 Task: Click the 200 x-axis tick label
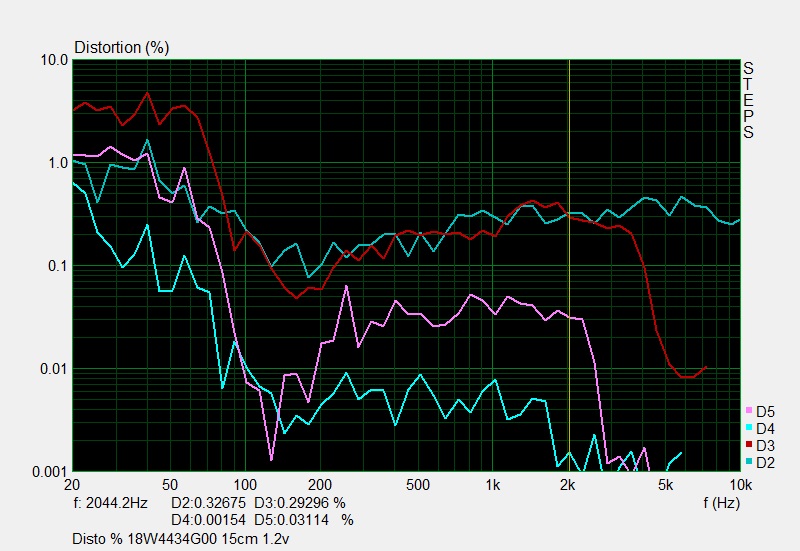coord(319,485)
